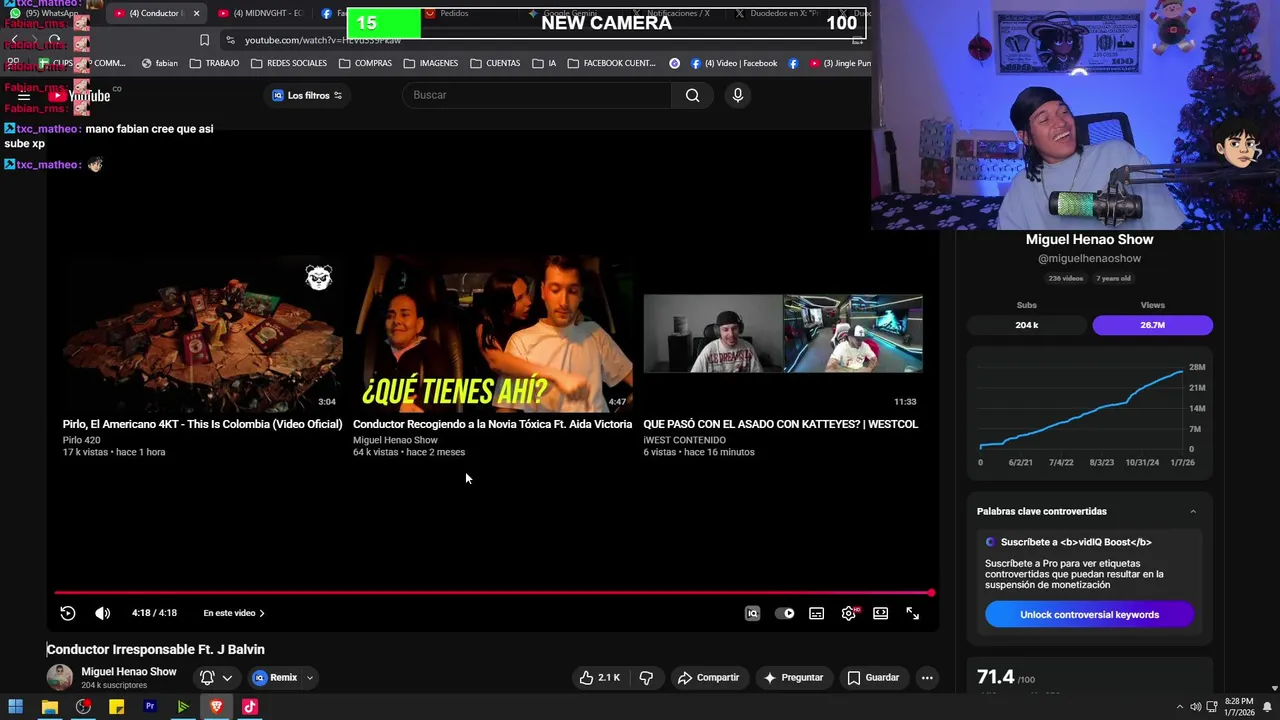The width and height of the screenshot is (1280, 720).
Task: Open the notification bell dropdown
Action: tap(216, 677)
